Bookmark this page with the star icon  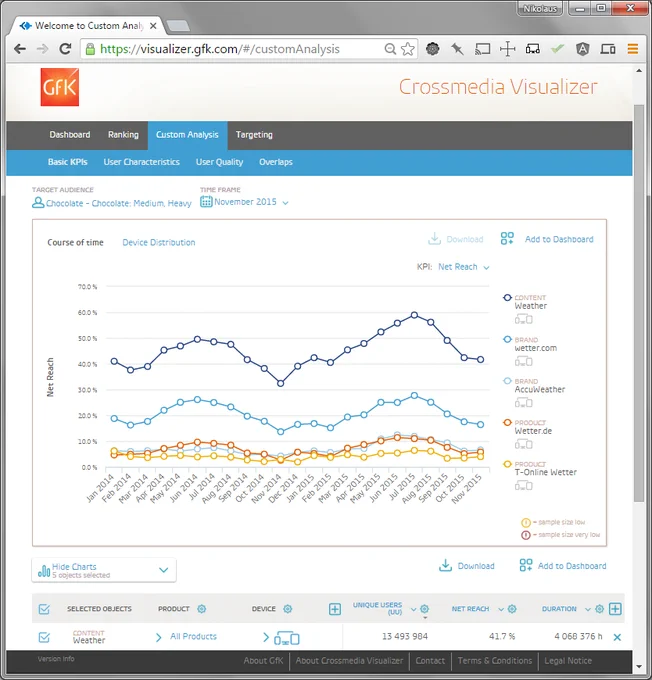[x=408, y=49]
